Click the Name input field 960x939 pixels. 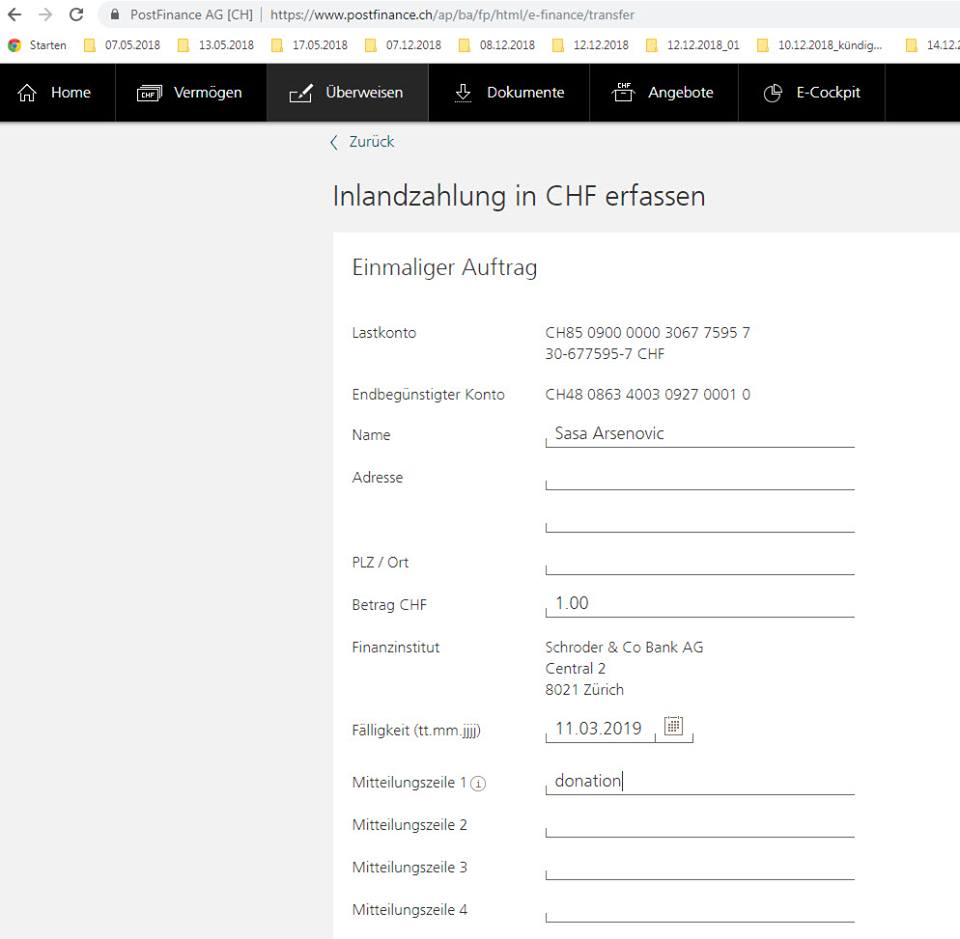point(700,434)
